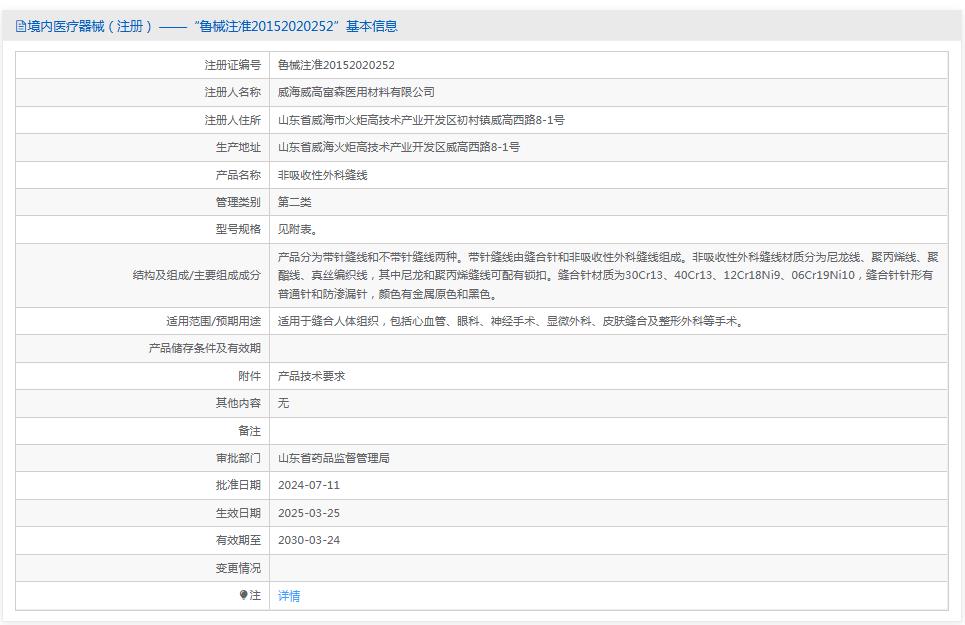Click the 产品储存条件及有效期 label
The width and height of the screenshot is (965, 625).
point(204,348)
